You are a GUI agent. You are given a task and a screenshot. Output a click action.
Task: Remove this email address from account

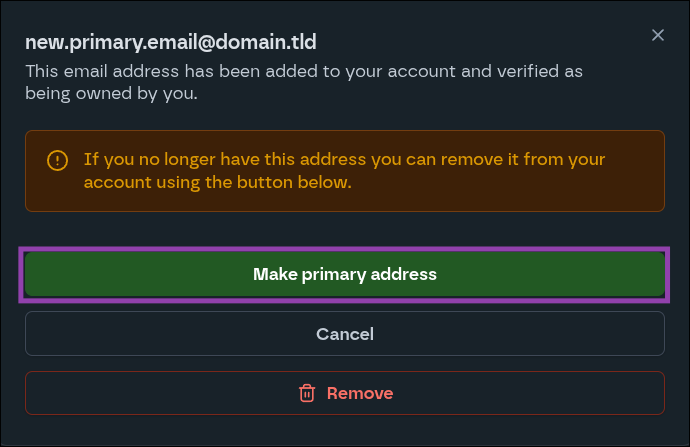click(344, 393)
